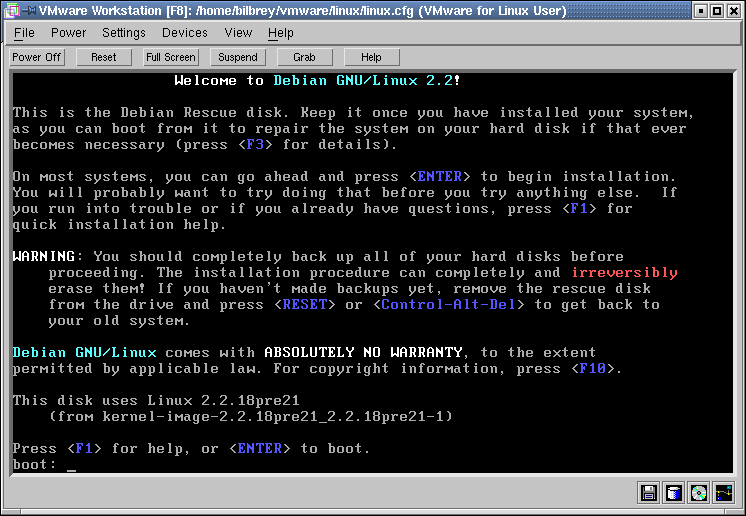Open the View menu

238,33
